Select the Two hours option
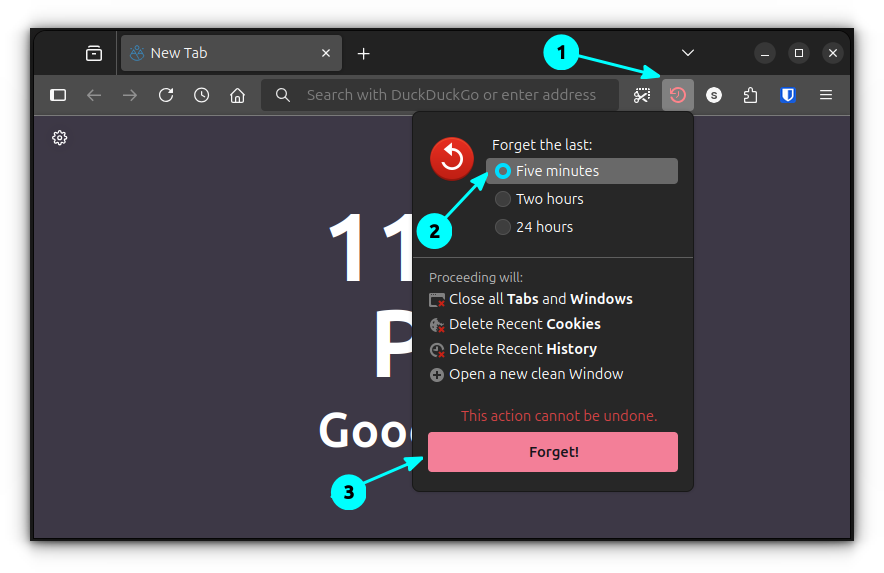Image resolution: width=884 pixels, height=573 pixels. 503,199
